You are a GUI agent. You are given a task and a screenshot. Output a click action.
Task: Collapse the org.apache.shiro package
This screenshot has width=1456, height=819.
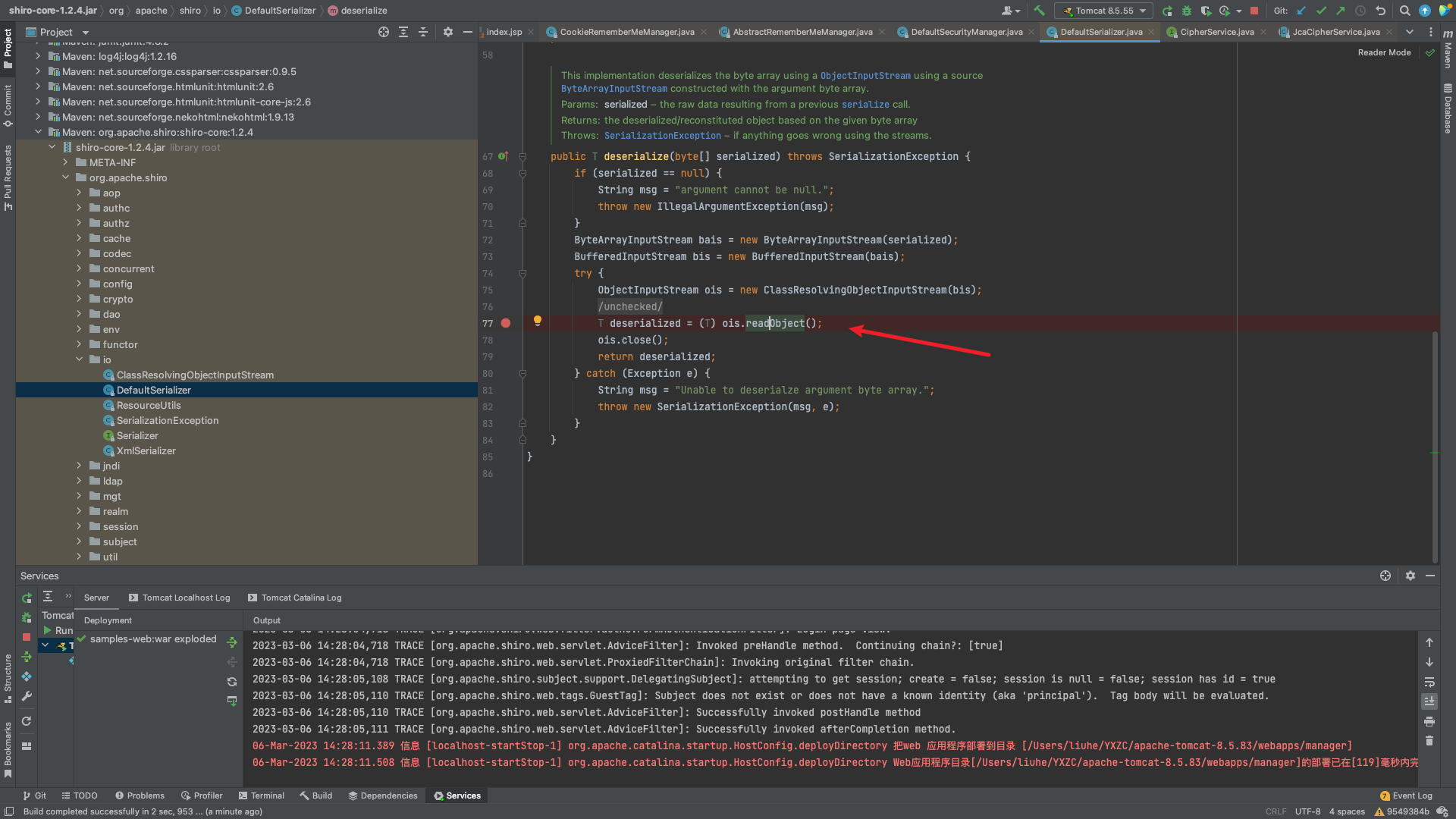[x=65, y=177]
